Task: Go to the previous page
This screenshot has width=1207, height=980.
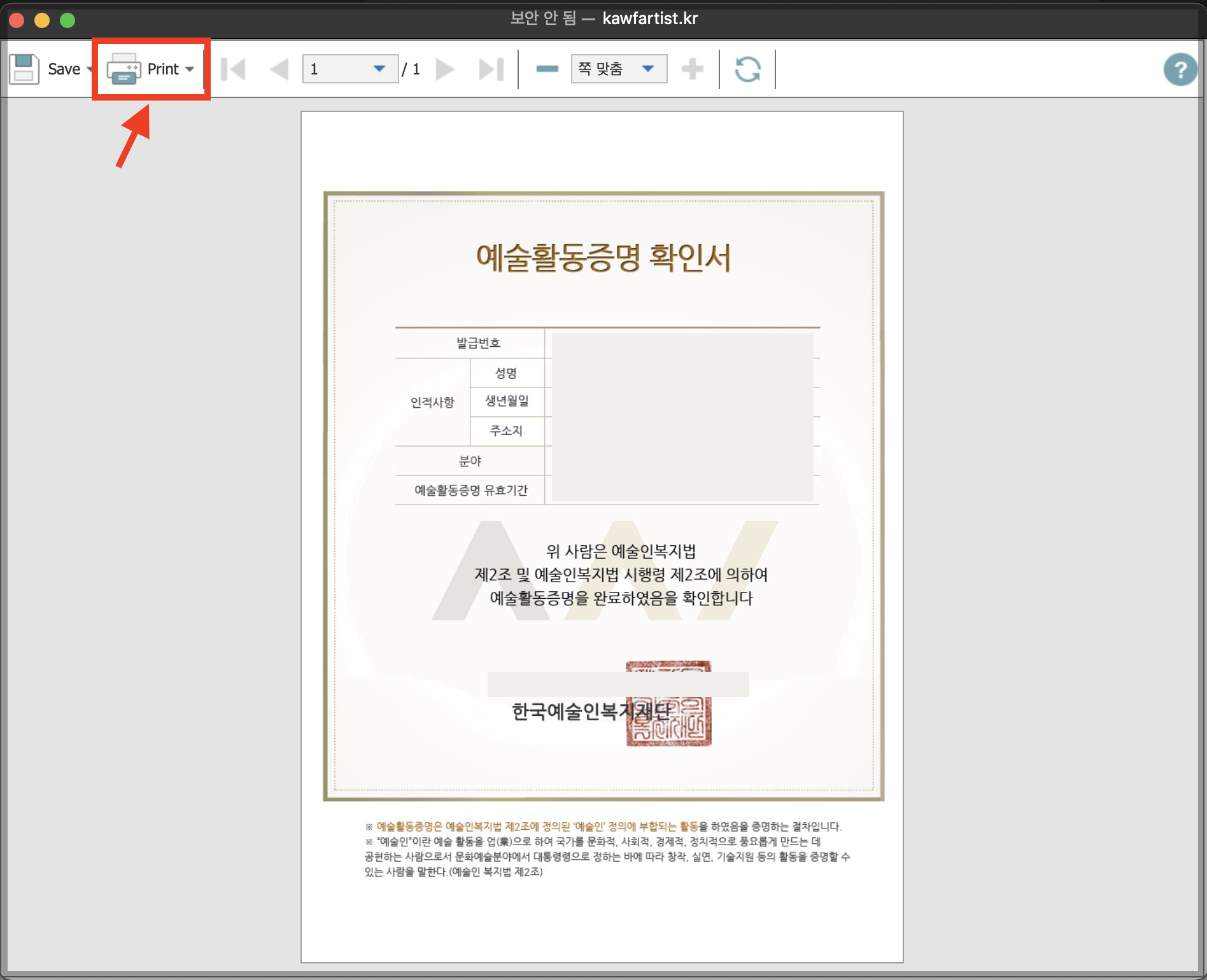Action: (279, 69)
